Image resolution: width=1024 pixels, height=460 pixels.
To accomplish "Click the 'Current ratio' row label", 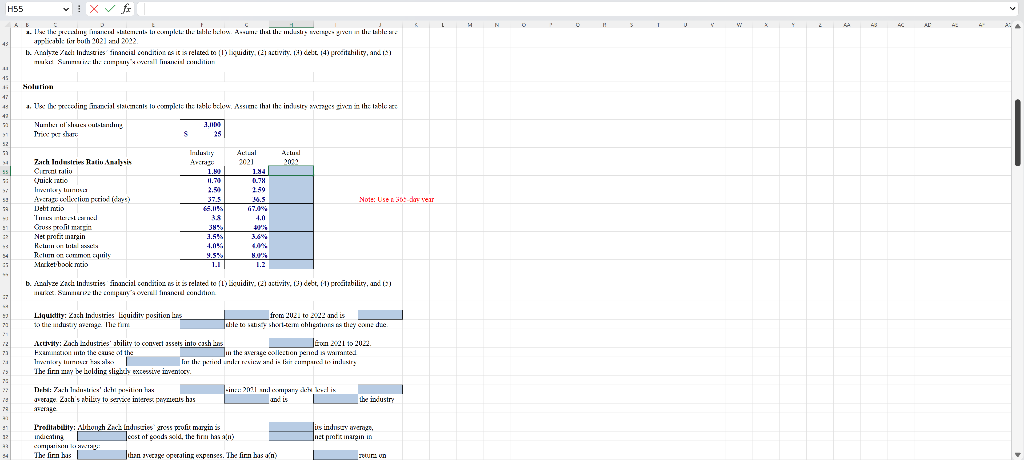I will pyautogui.click(x=52, y=171).
